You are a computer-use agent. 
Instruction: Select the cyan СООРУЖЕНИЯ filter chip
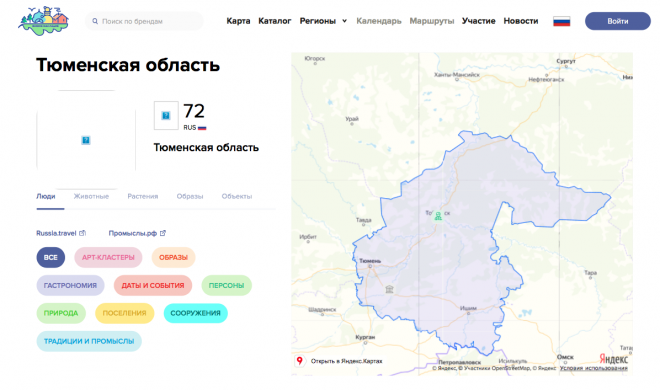(195, 313)
